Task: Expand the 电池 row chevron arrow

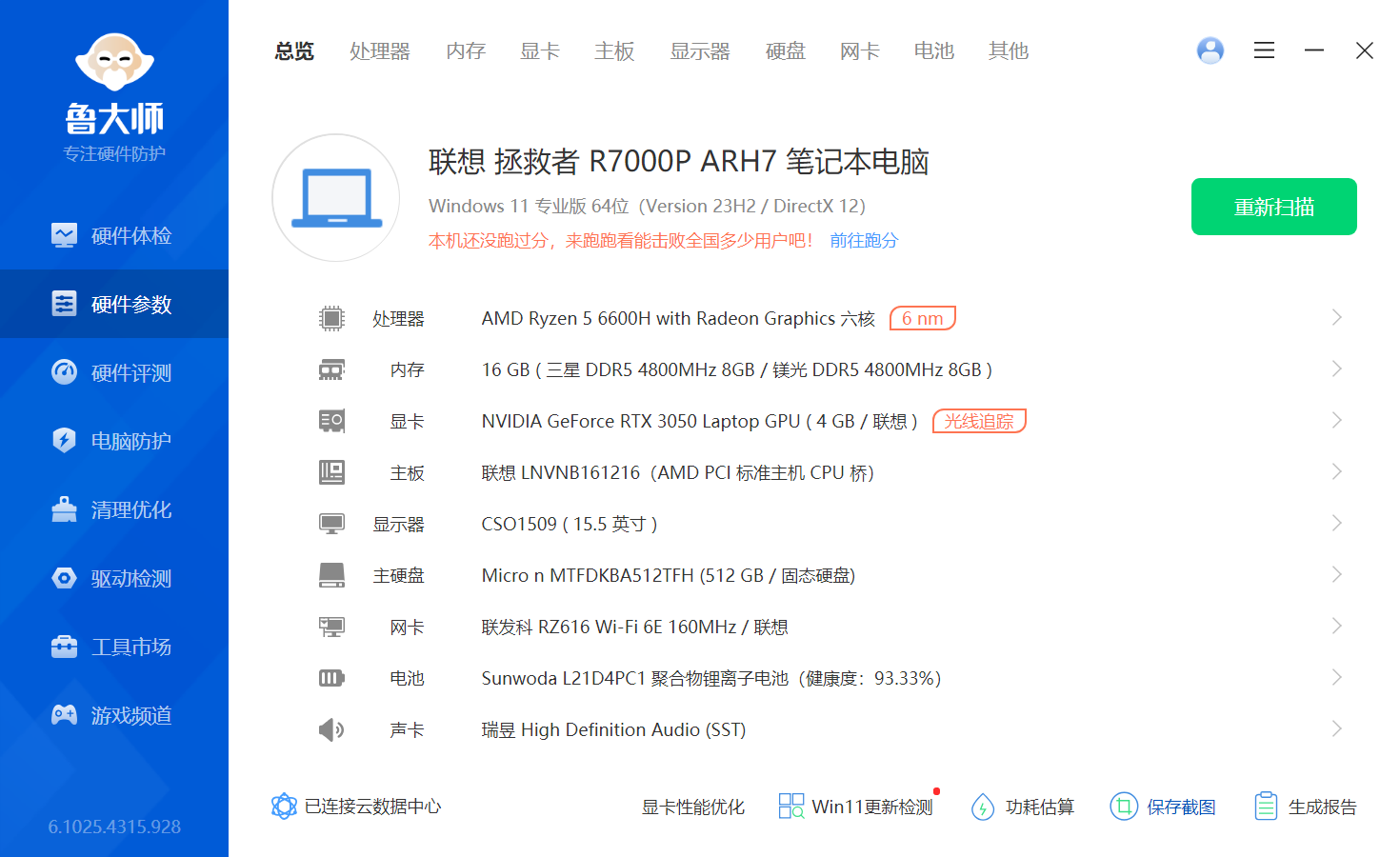Action: tap(1336, 678)
